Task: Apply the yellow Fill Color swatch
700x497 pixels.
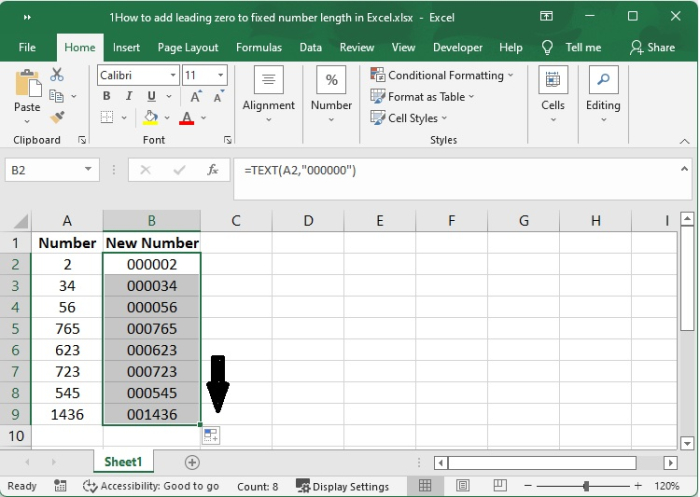Action: pos(150,118)
